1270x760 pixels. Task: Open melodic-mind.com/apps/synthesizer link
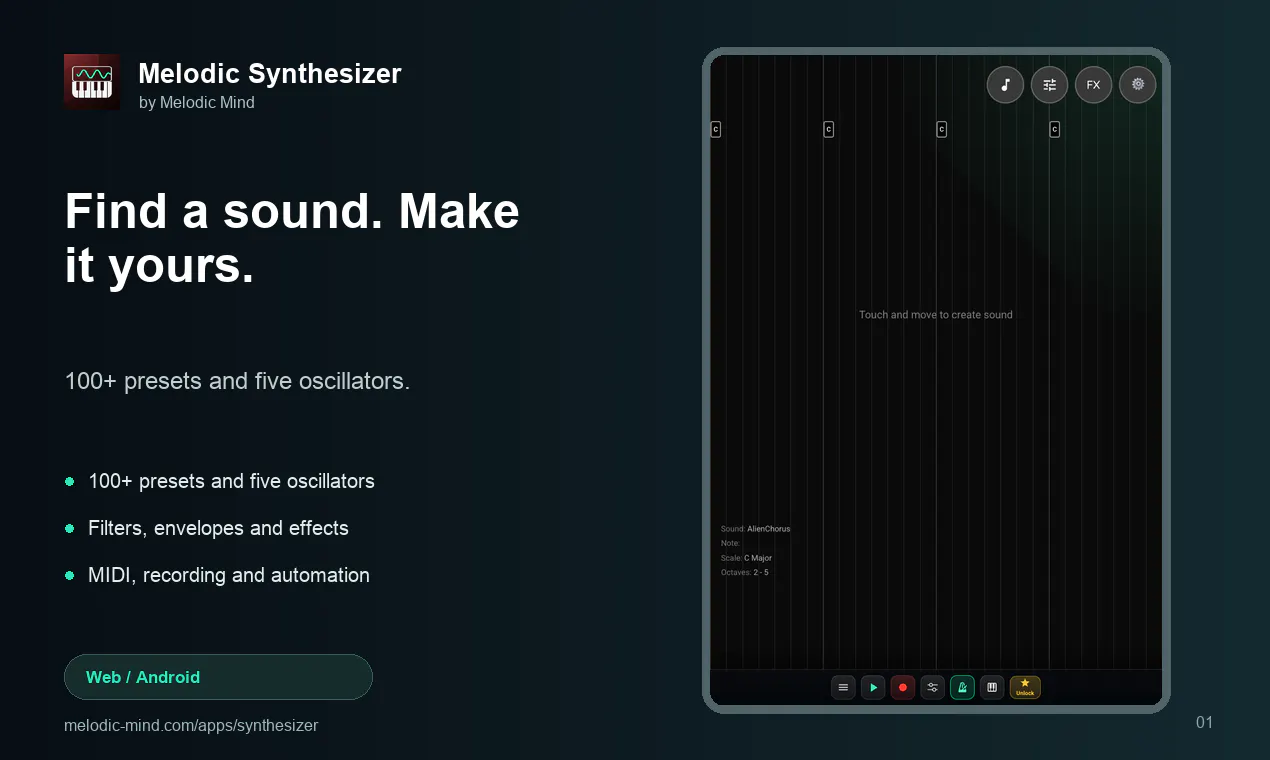(x=191, y=725)
